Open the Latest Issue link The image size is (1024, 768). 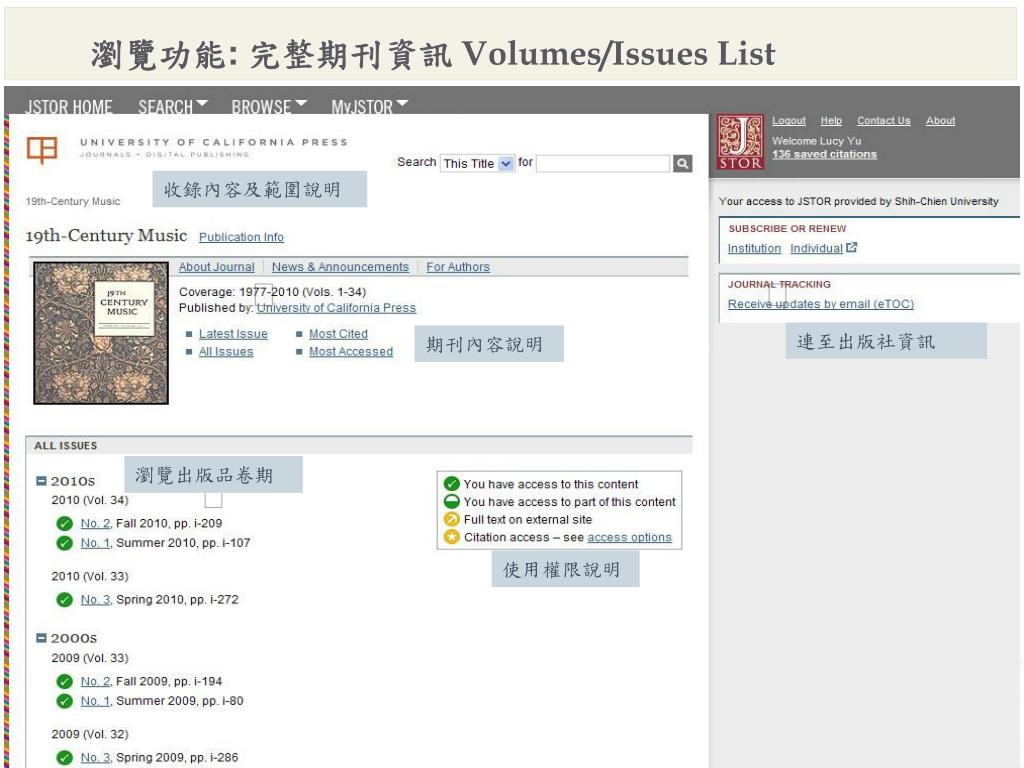[233, 334]
